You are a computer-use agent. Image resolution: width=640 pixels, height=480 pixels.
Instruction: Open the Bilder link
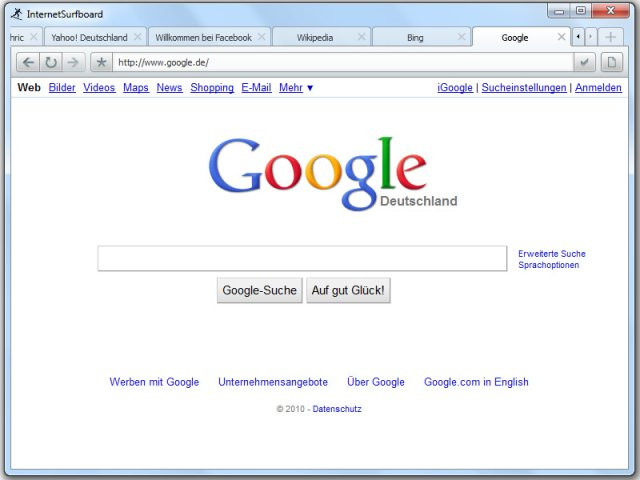coord(62,87)
